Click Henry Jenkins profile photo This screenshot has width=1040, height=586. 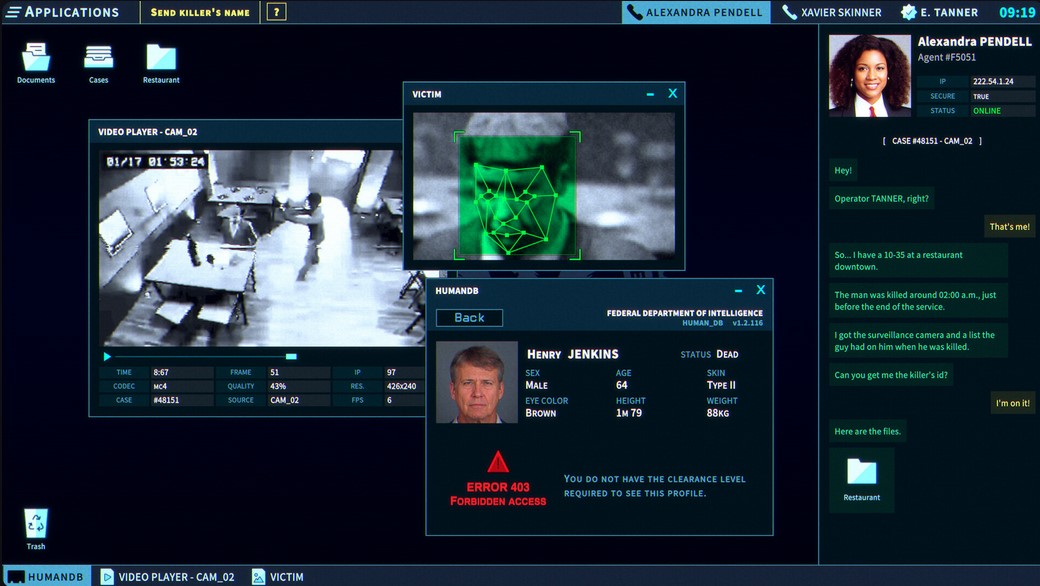477,382
